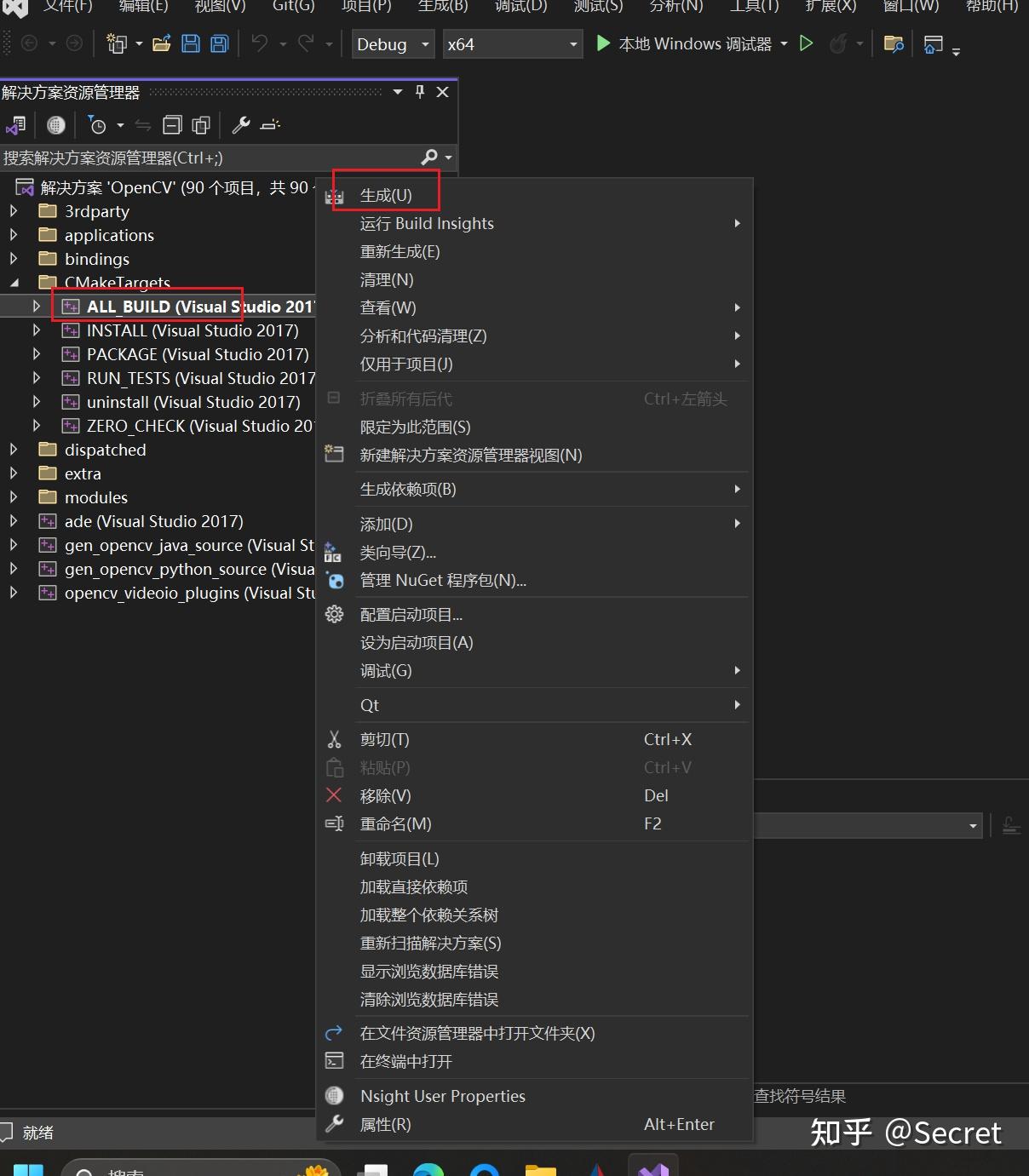Open Solution Explorer properties wrench icon
The image size is (1029, 1176).
pyautogui.click(x=239, y=125)
